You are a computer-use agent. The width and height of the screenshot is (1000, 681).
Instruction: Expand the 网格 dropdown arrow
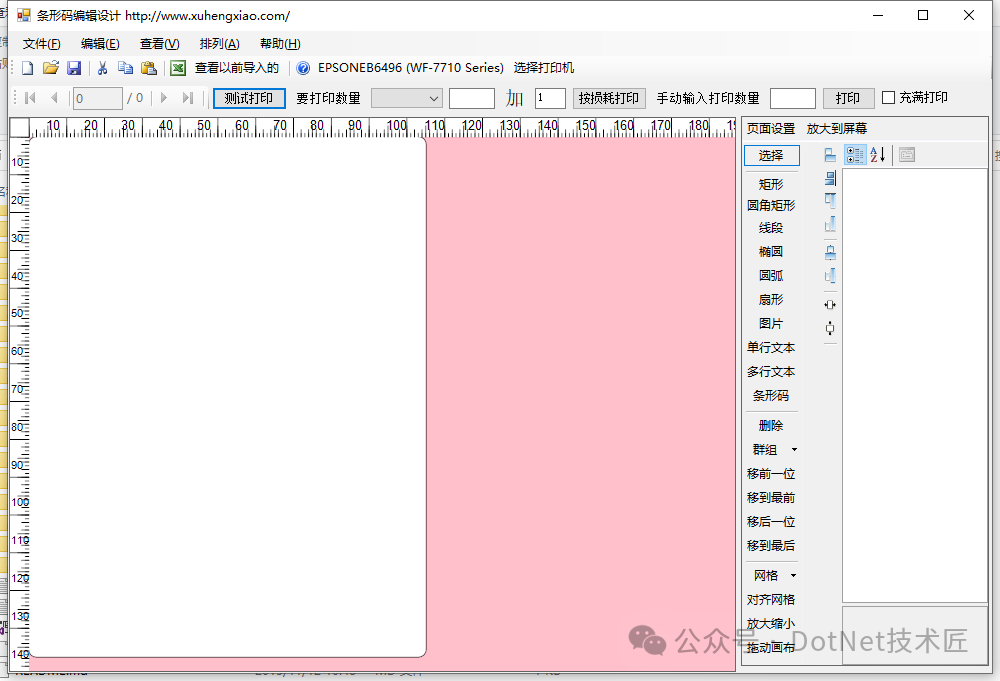pyautogui.click(x=795, y=576)
